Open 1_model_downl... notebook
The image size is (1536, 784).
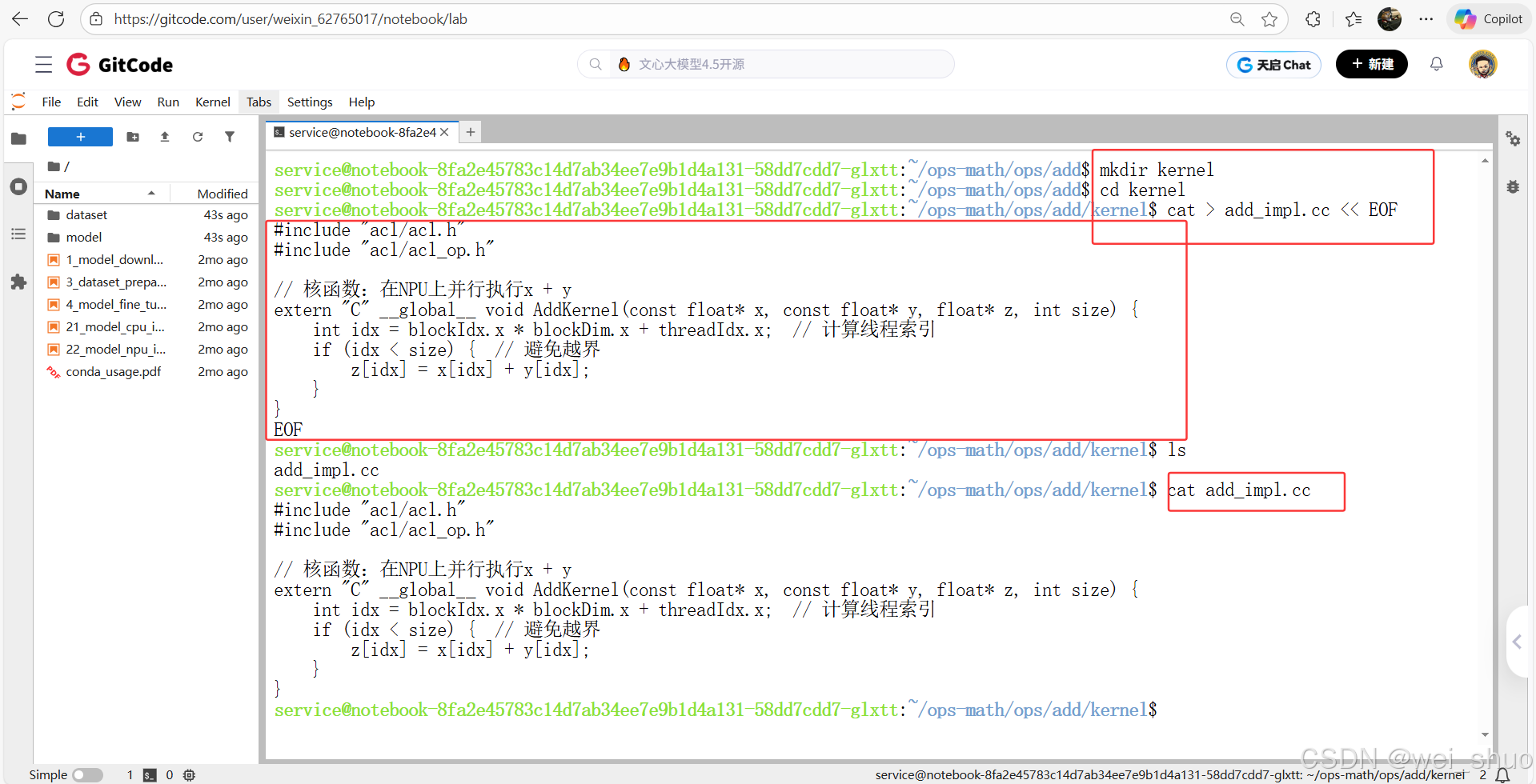pos(147,259)
